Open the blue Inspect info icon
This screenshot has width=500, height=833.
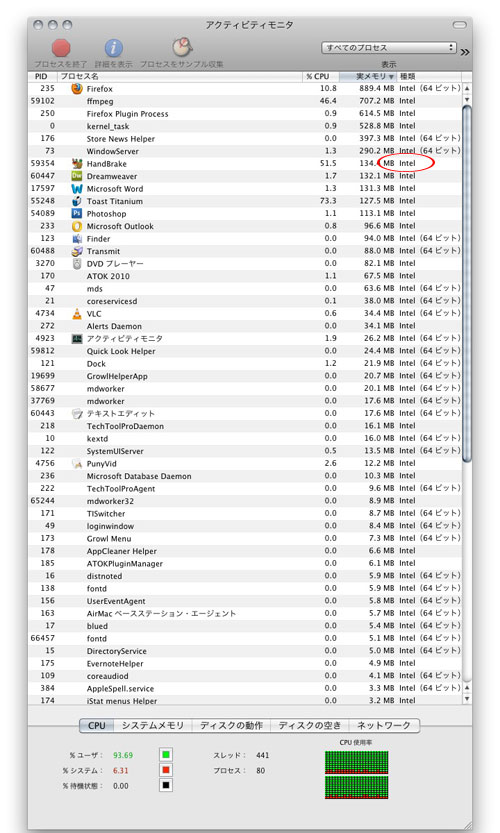click(x=114, y=48)
